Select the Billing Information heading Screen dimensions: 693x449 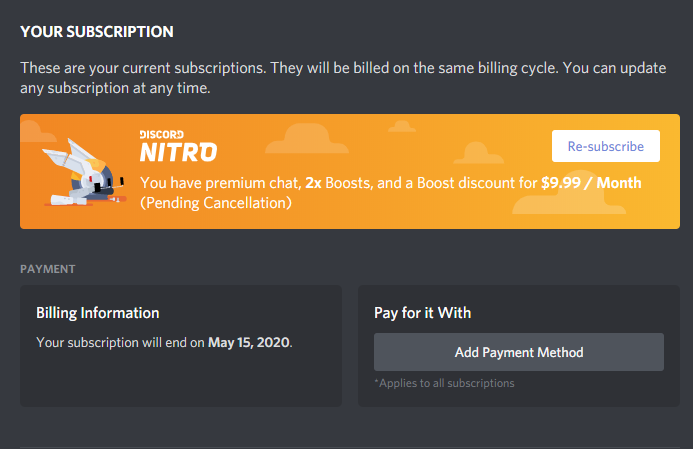[x=98, y=313]
